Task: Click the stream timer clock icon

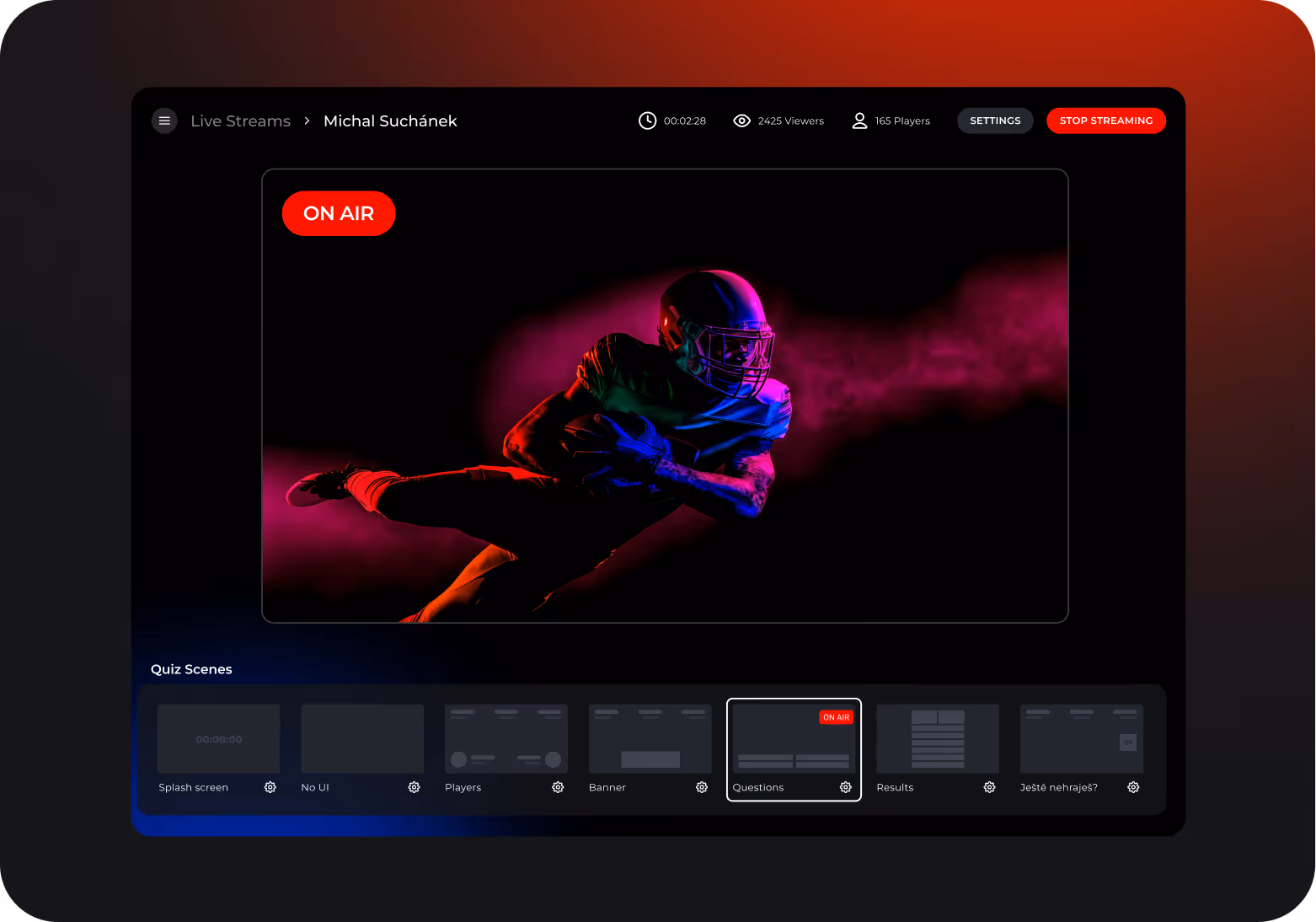Action: tap(647, 121)
